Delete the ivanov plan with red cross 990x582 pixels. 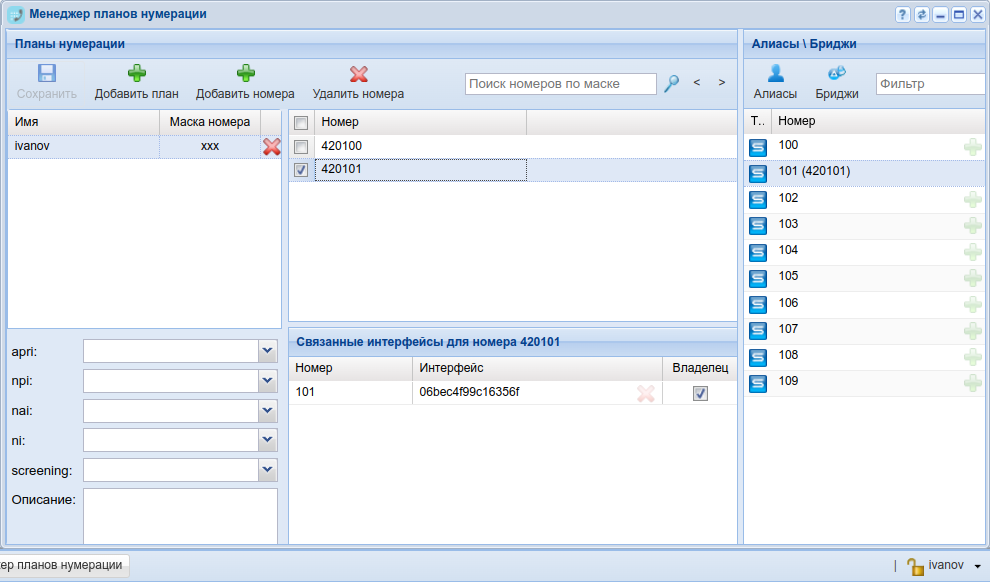coord(271,146)
